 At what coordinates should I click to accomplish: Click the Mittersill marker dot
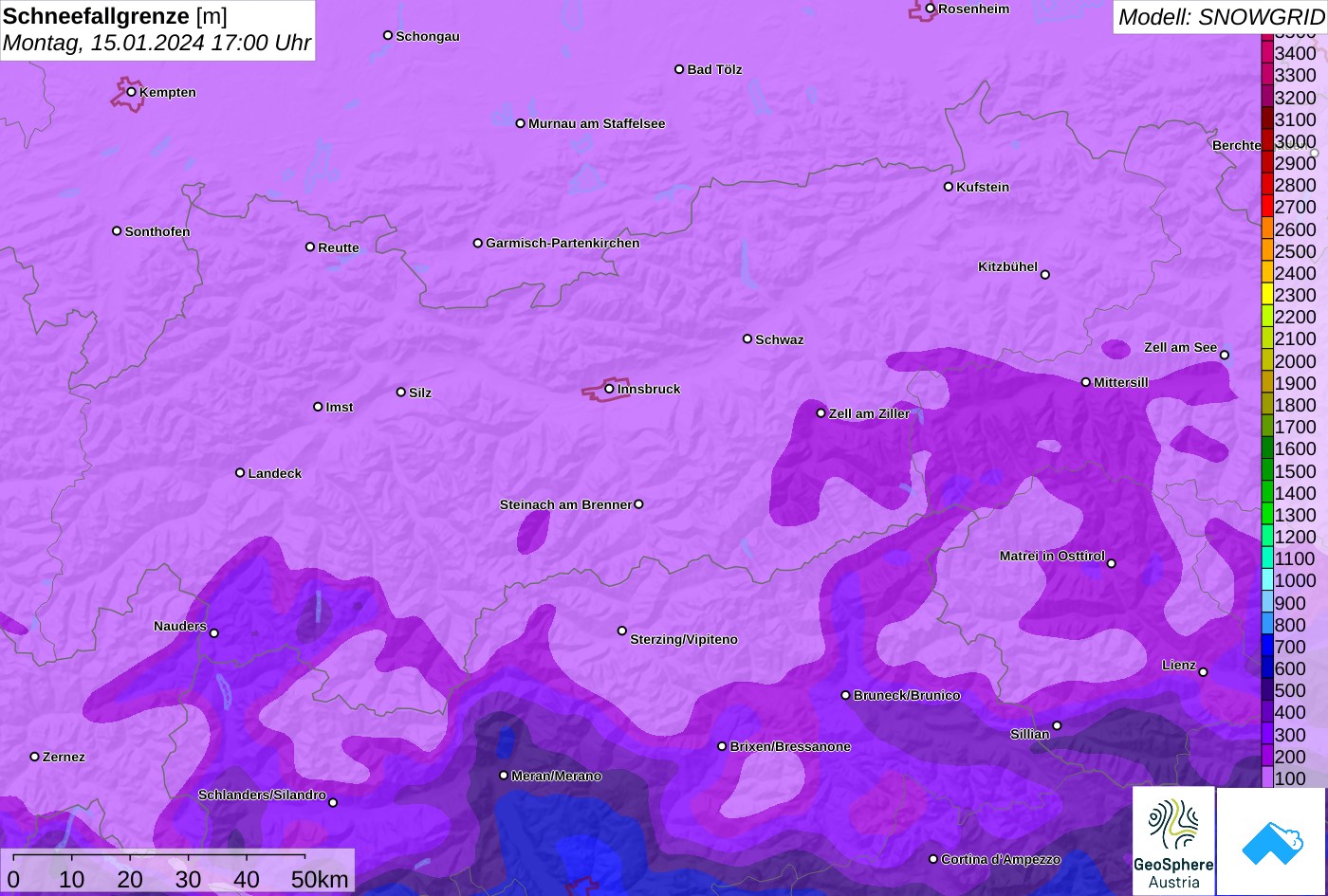point(1086,382)
